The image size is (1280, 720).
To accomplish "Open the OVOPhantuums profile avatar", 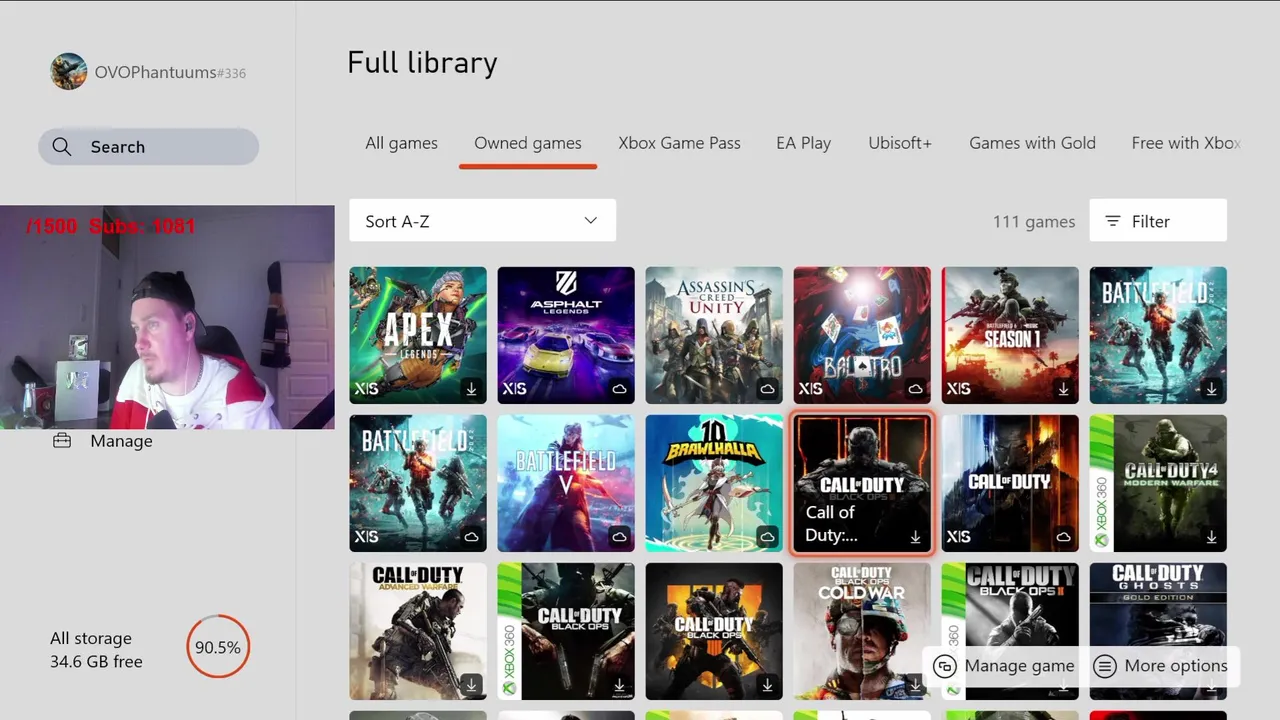I will click(x=68, y=72).
